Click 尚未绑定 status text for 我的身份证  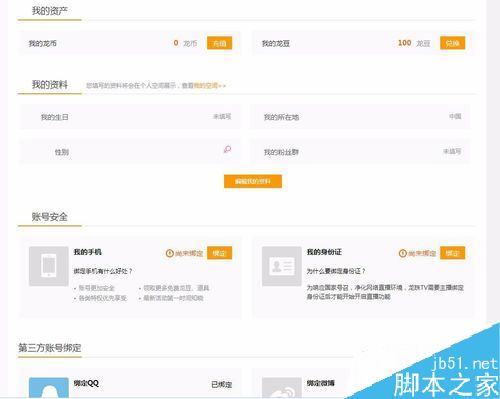(x=422, y=254)
